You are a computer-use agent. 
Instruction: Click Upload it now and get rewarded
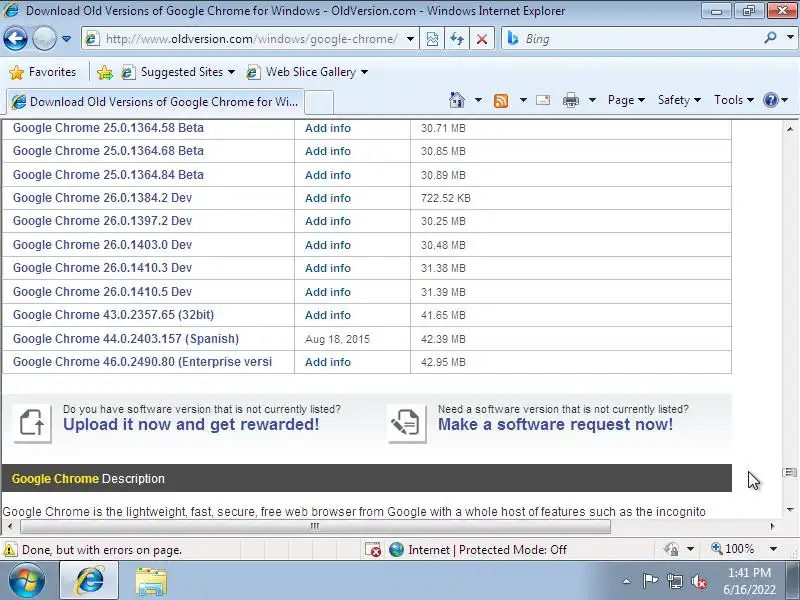(191, 424)
